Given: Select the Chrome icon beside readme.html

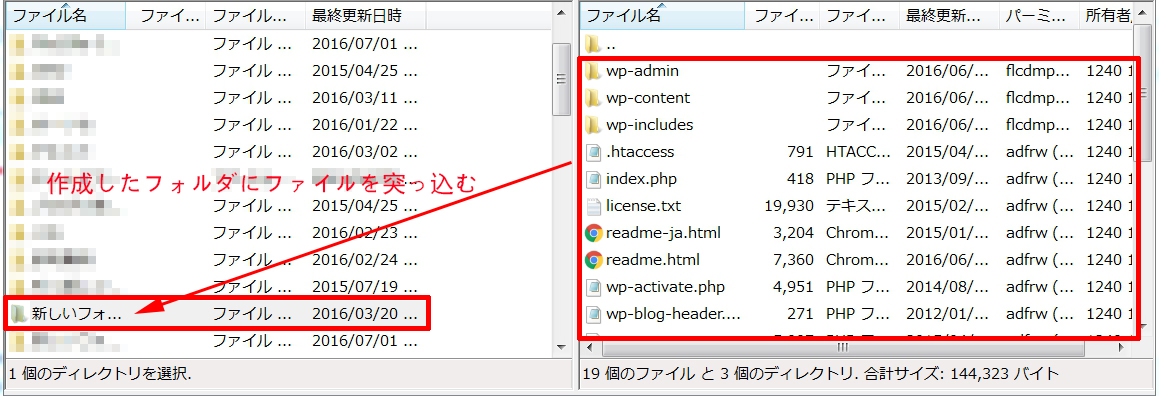Looking at the screenshot, I should click(593, 260).
